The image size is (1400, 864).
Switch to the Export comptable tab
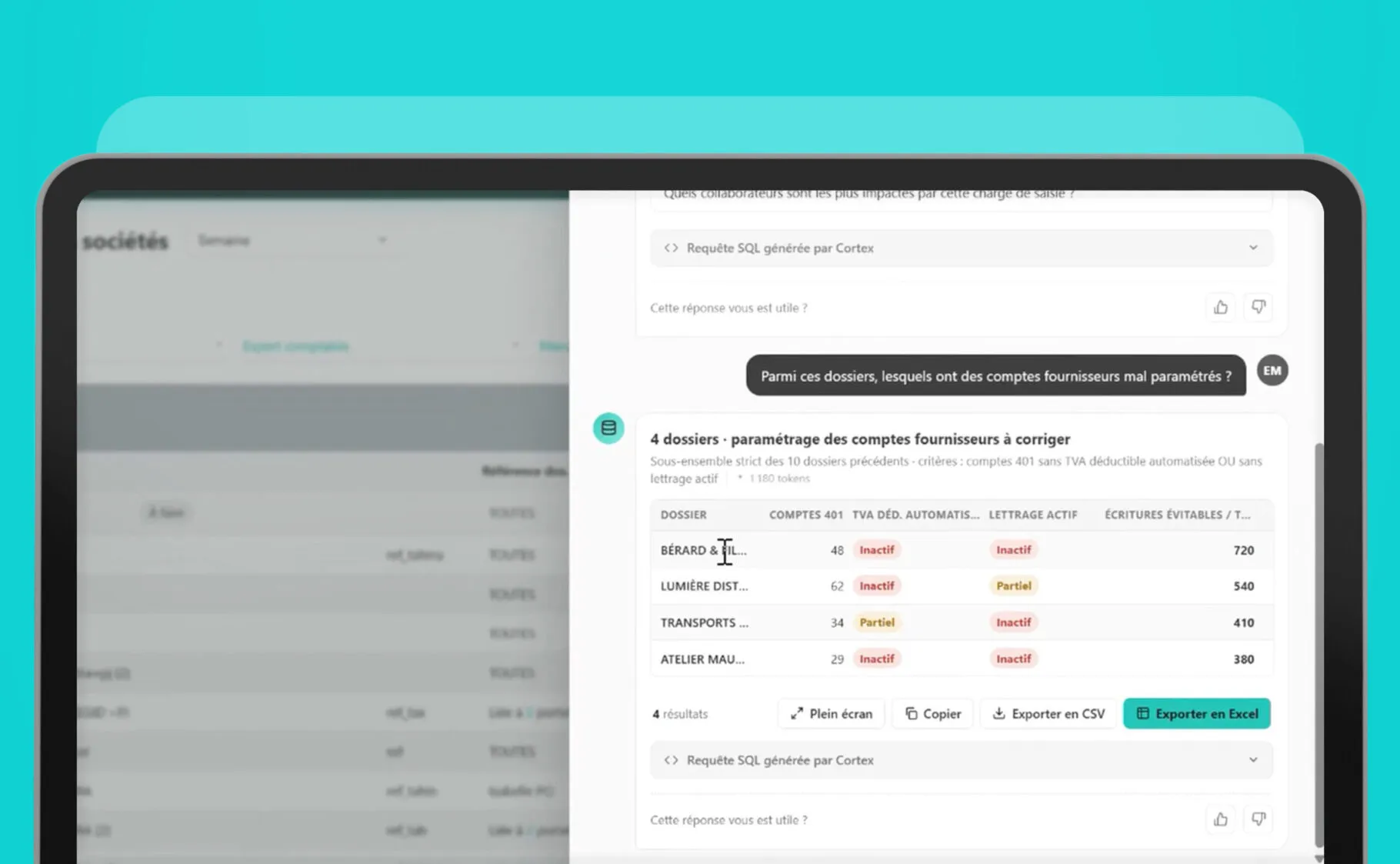coord(295,346)
